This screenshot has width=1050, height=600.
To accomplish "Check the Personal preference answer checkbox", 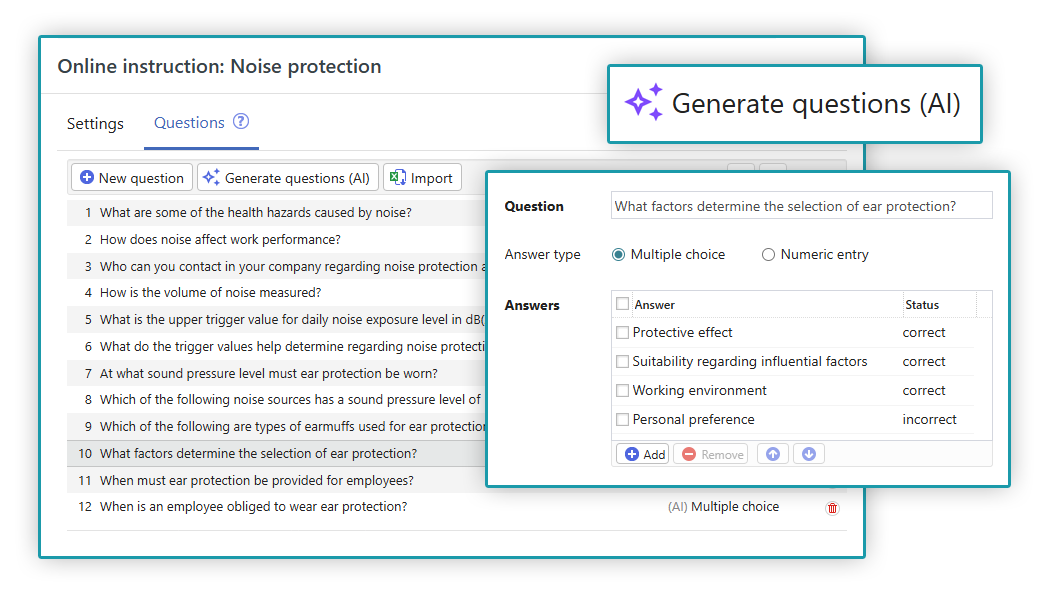I will 622,419.
